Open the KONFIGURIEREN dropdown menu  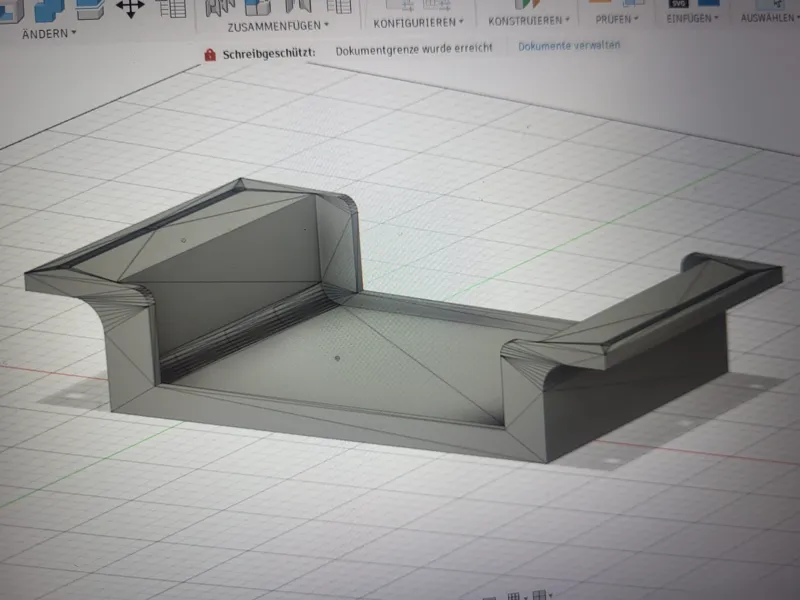pos(418,23)
